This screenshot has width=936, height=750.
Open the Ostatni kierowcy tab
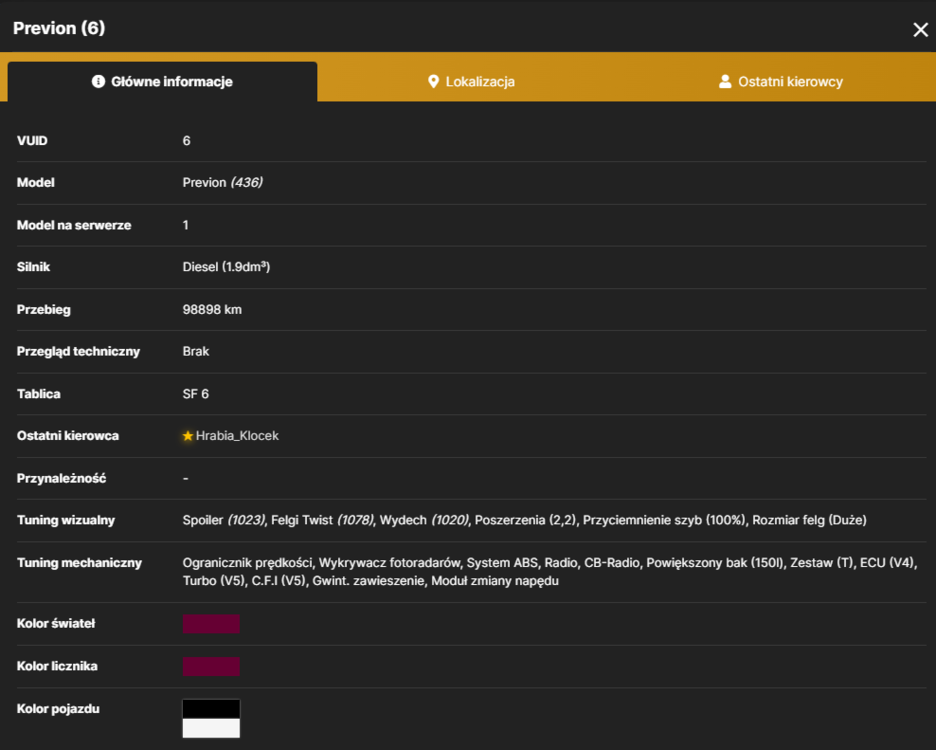tap(781, 82)
